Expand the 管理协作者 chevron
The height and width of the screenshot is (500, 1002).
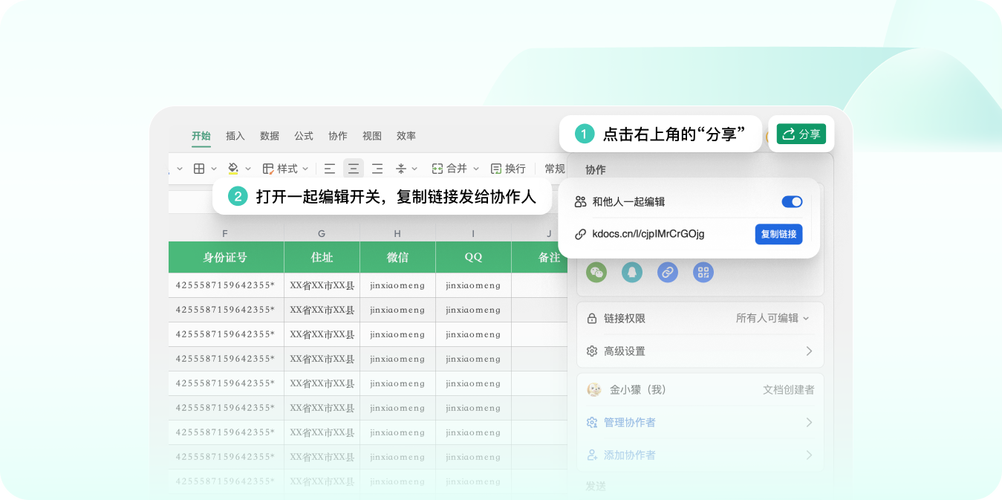809,423
